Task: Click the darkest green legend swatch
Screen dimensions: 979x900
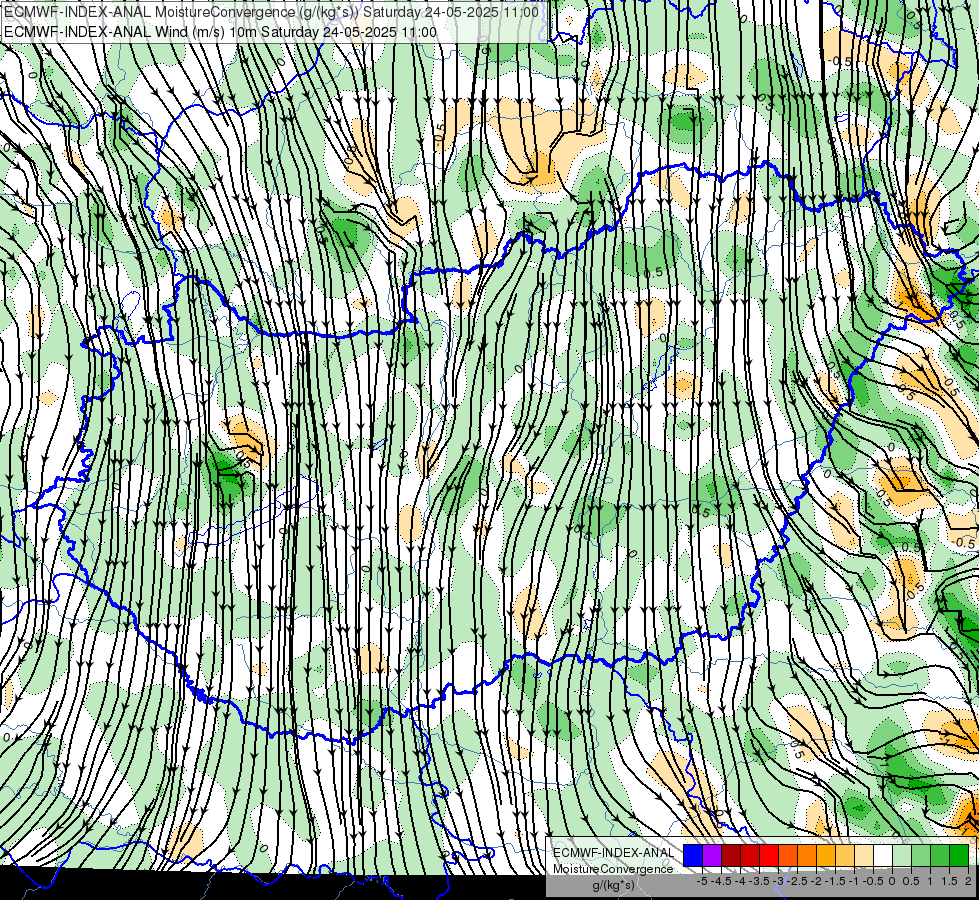Action: click(959, 855)
